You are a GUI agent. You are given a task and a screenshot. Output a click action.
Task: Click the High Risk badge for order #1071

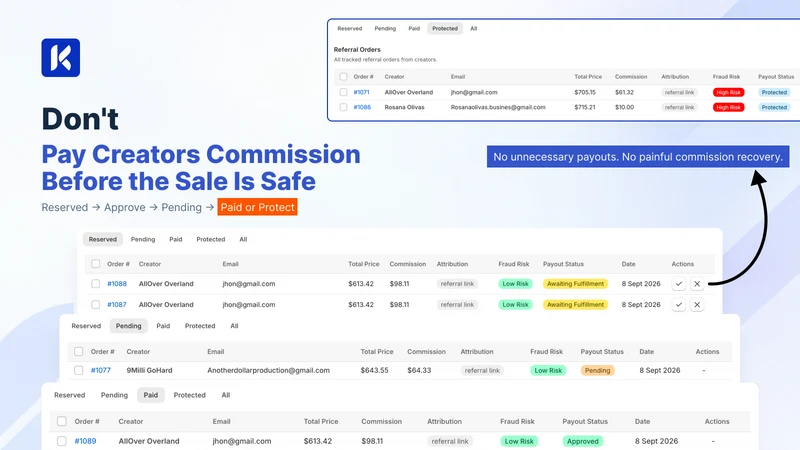tap(729, 92)
